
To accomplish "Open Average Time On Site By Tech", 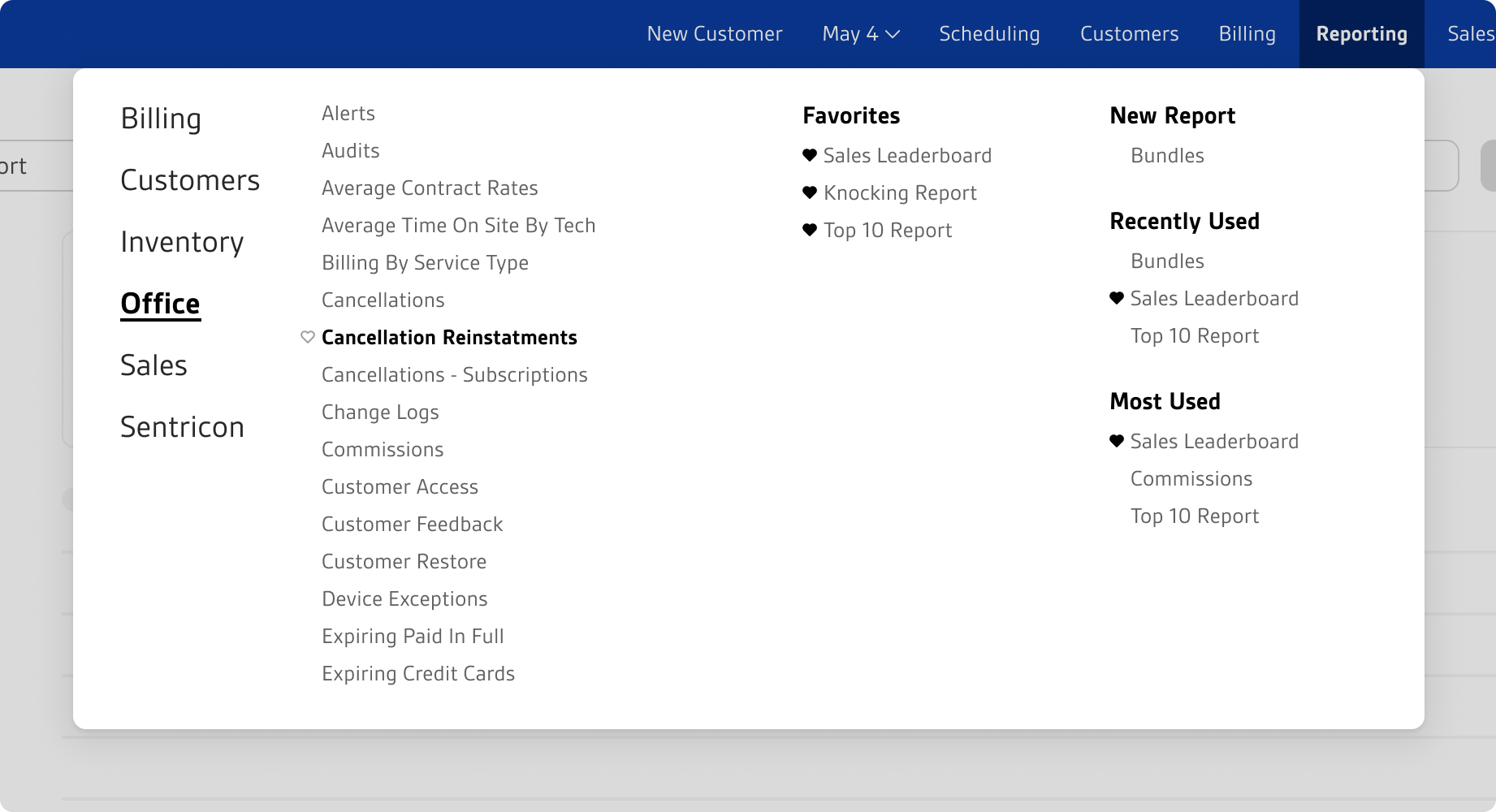I will click(x=459, y=225).
